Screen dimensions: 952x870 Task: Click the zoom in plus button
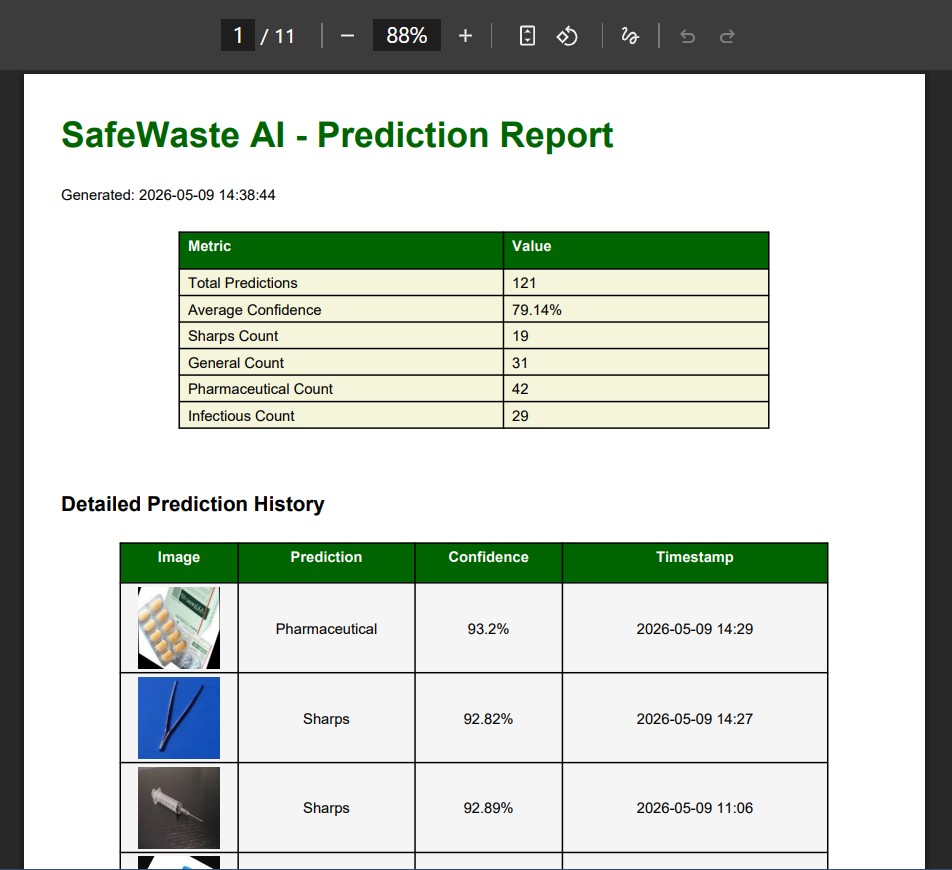coord(465,36)
